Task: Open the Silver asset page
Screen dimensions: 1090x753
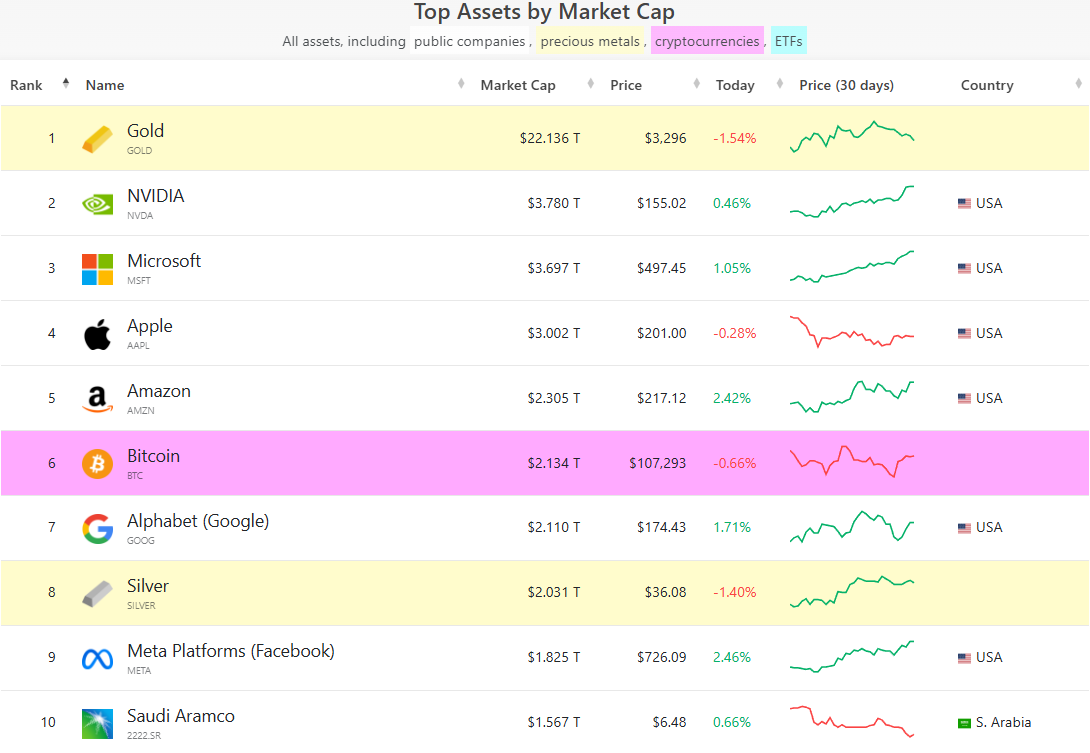Action: point(147,586)
